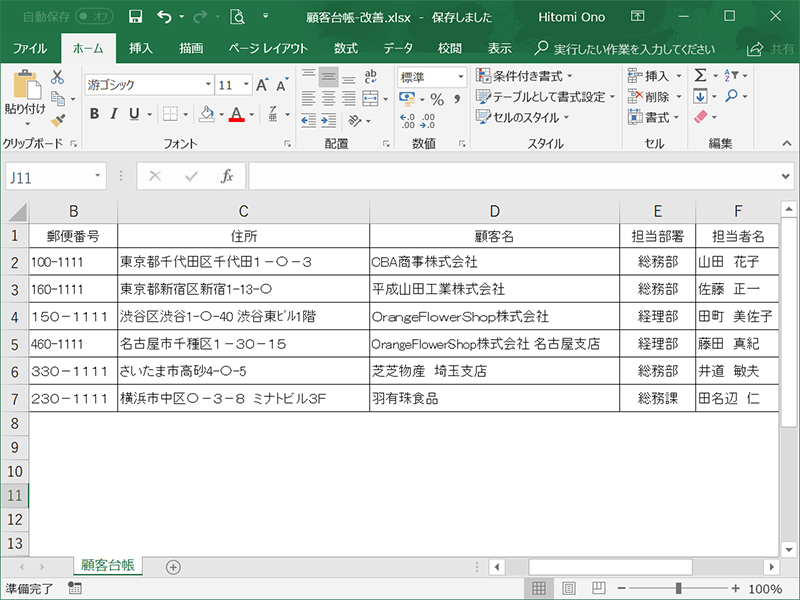Switch to the ページレイアウト tab
The image size is (800, 600).
pos(268,48)
